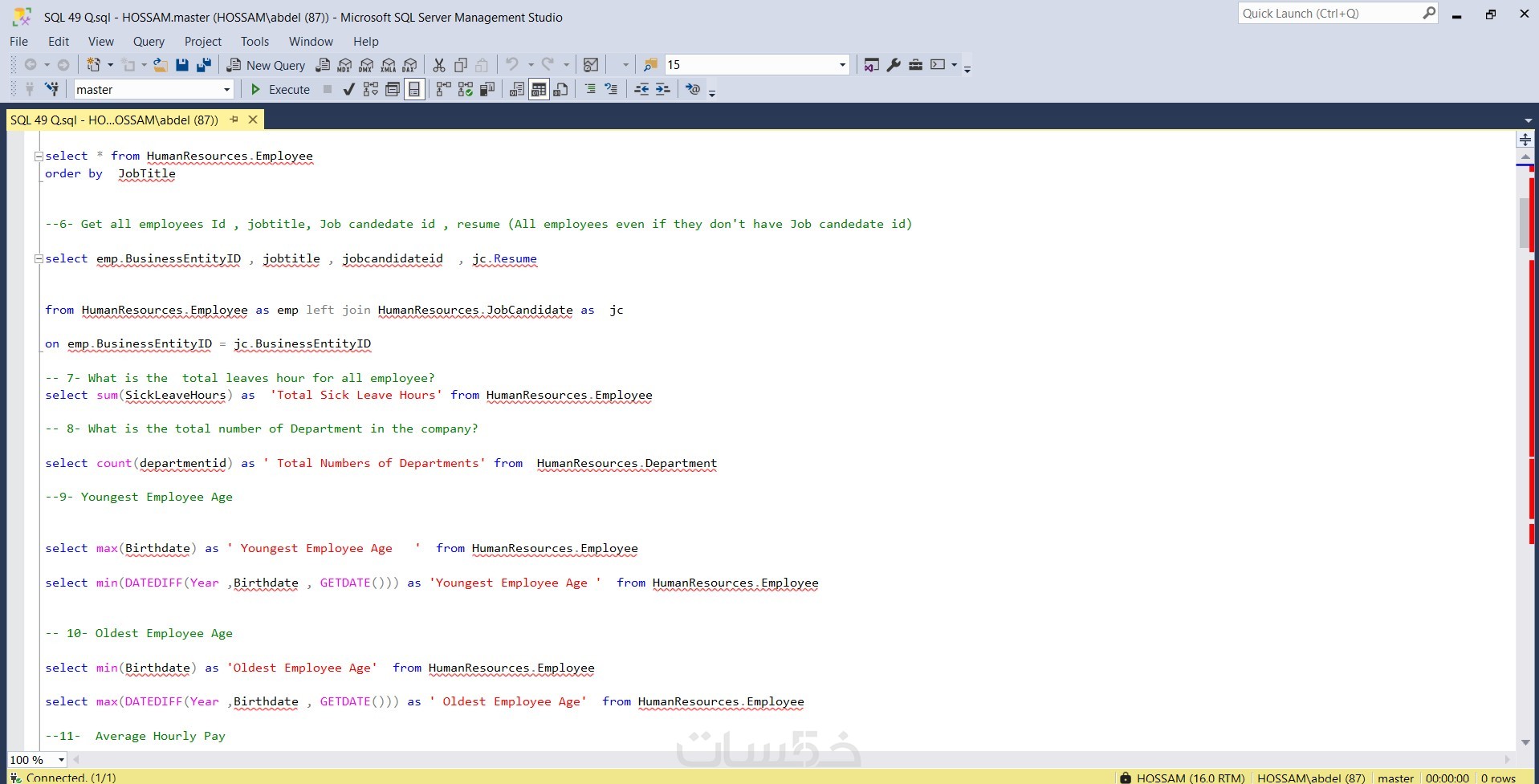Open the Toolbox icon

point(915,65)
